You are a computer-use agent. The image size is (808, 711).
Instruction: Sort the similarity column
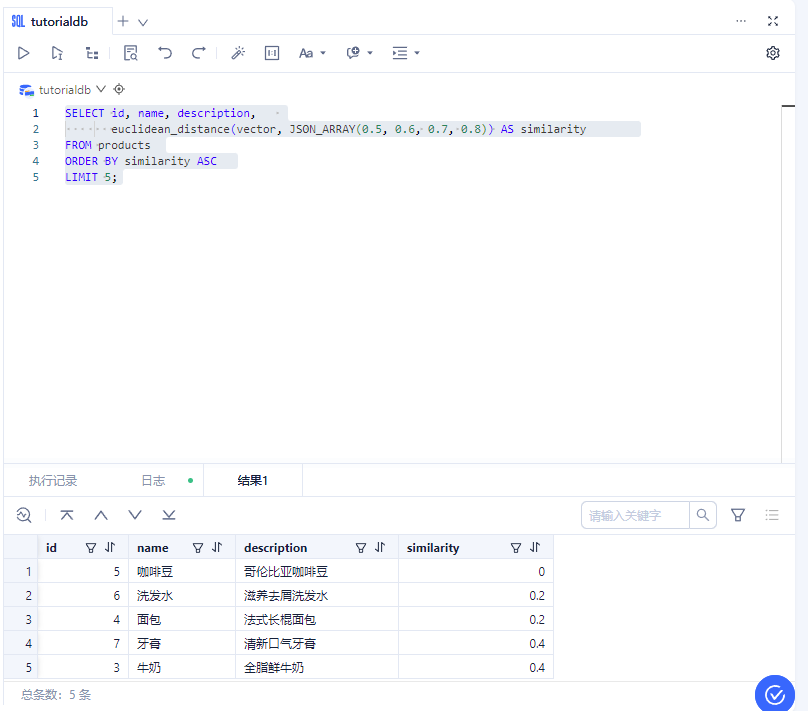click(535, 547)
